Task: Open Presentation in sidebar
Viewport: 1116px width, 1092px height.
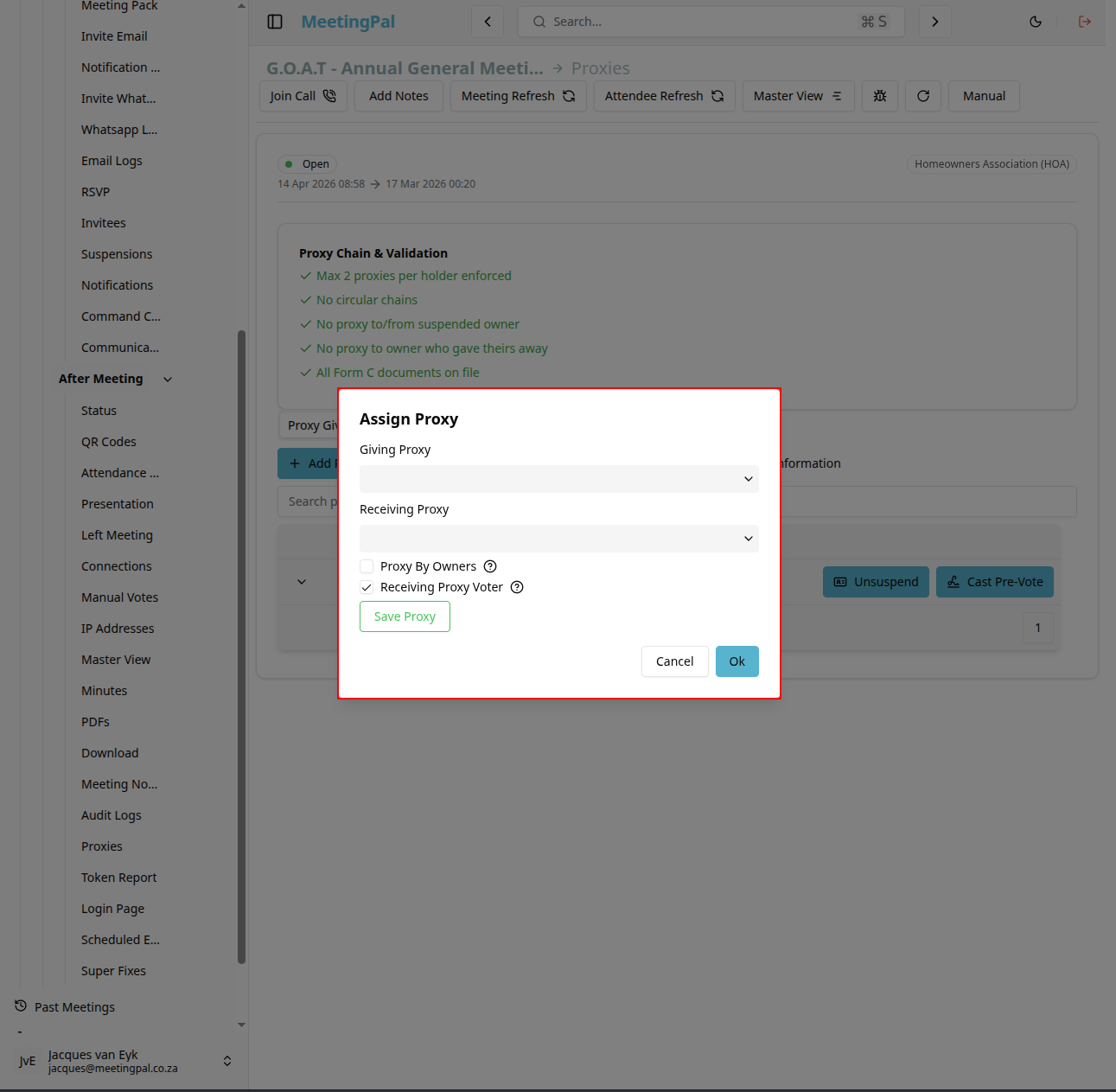Action: pos(118,504)
